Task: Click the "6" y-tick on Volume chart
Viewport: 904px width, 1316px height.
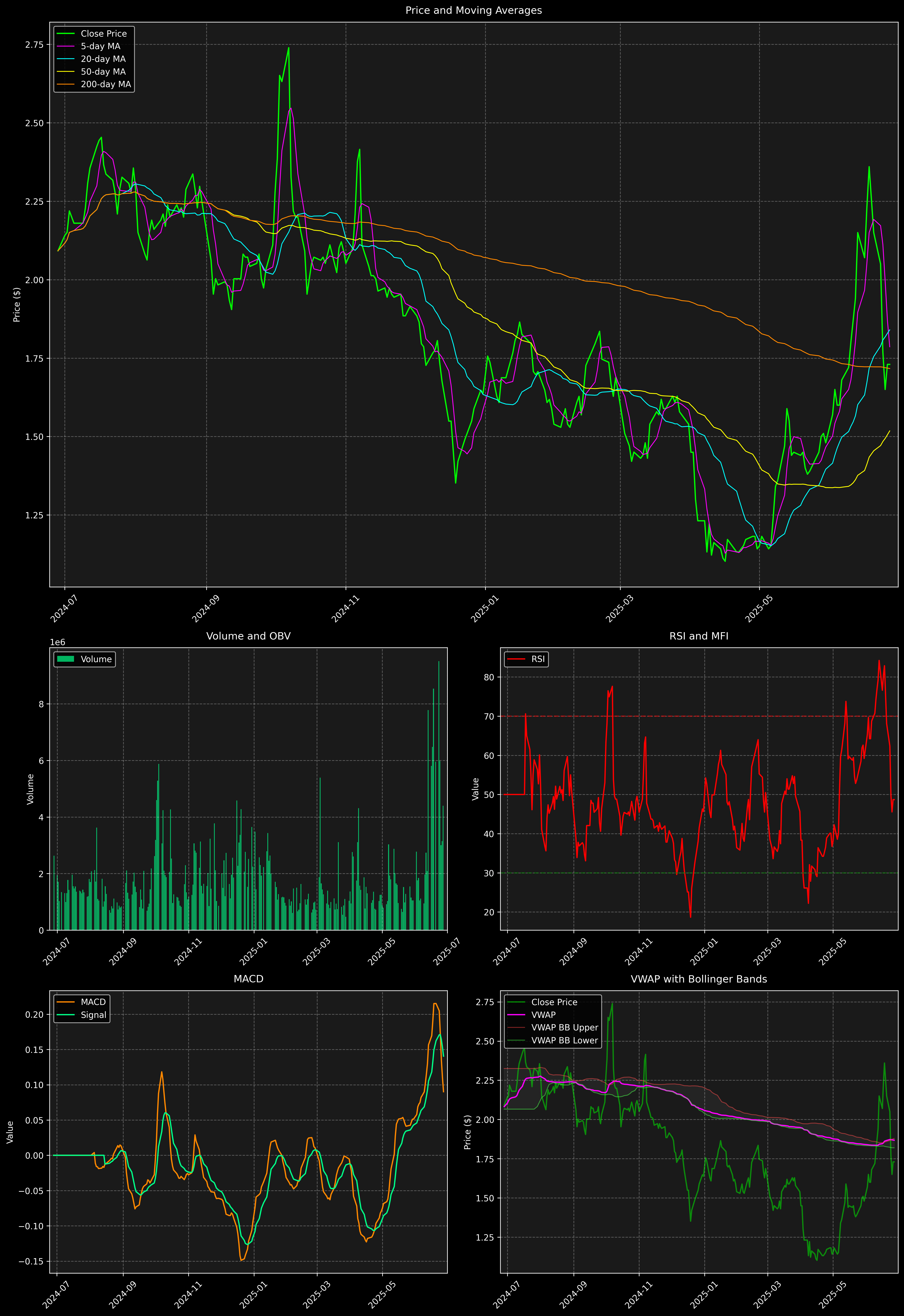Action: 41,760
